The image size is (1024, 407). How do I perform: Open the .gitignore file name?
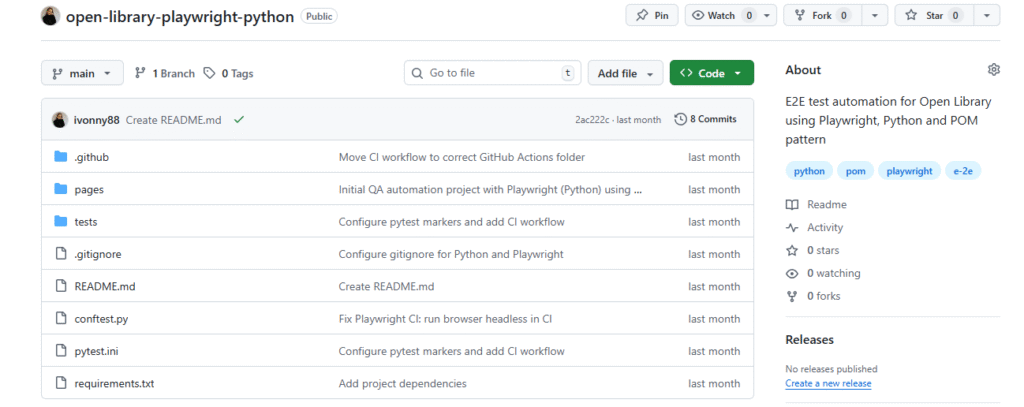pos(98,254)
